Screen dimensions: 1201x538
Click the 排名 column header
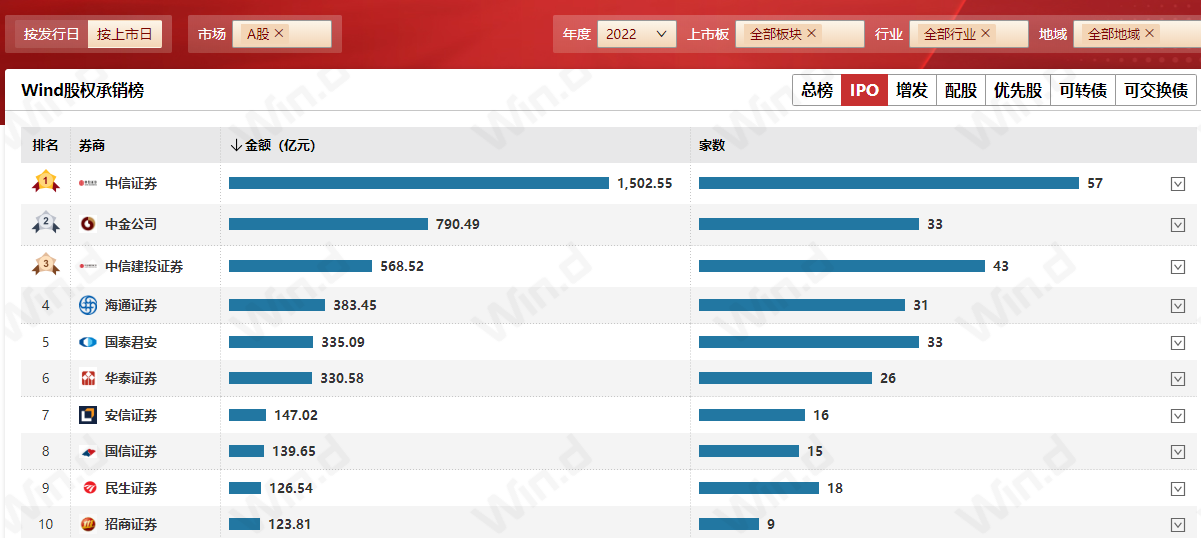pyautogui.click(x=45, y=145)
